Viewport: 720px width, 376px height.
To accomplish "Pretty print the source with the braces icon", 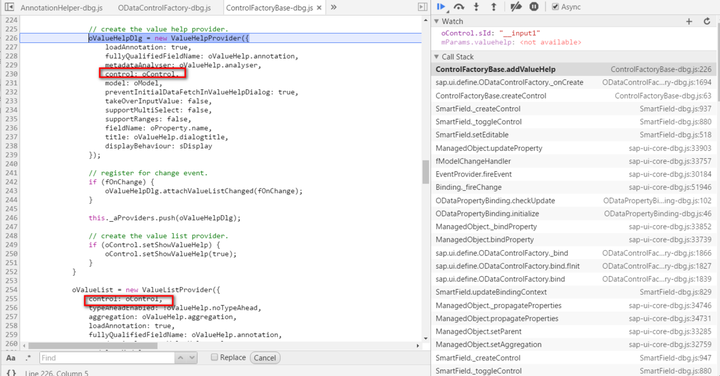I will [x=11, y=372].
